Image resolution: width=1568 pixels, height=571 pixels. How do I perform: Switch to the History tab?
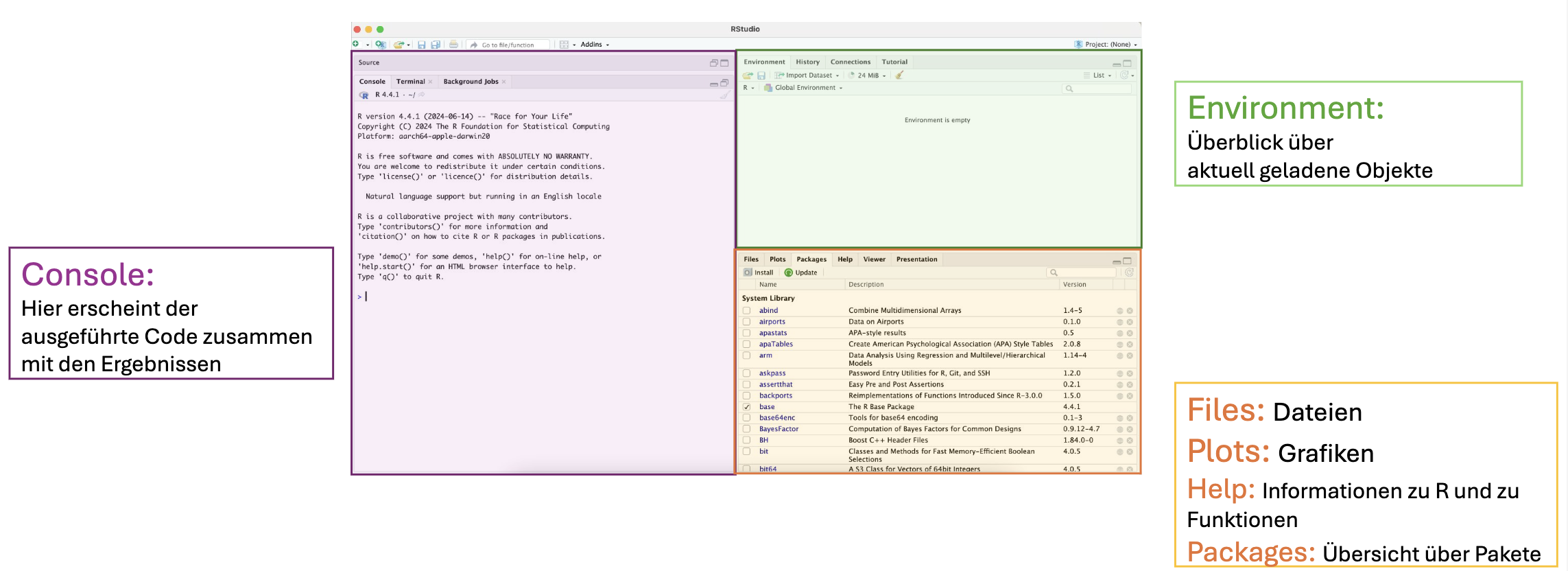807,62
